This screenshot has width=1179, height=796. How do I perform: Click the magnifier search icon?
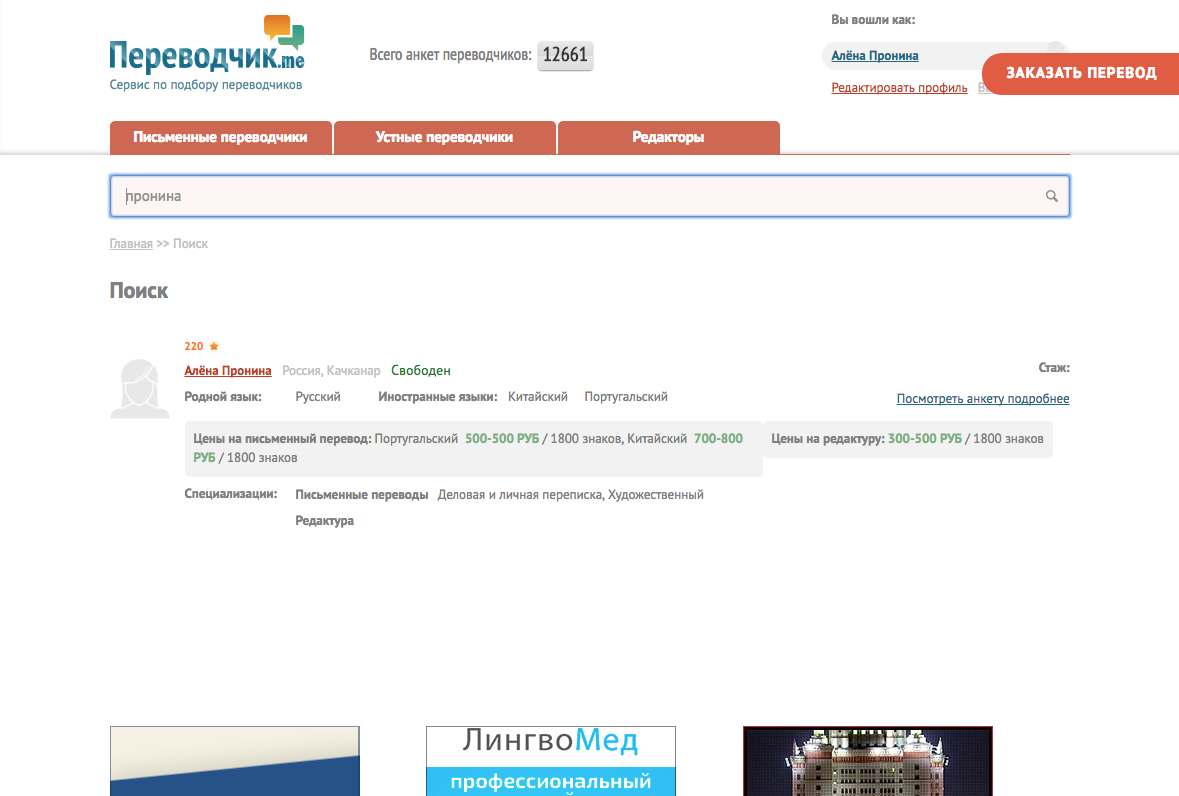point(1052,196)
